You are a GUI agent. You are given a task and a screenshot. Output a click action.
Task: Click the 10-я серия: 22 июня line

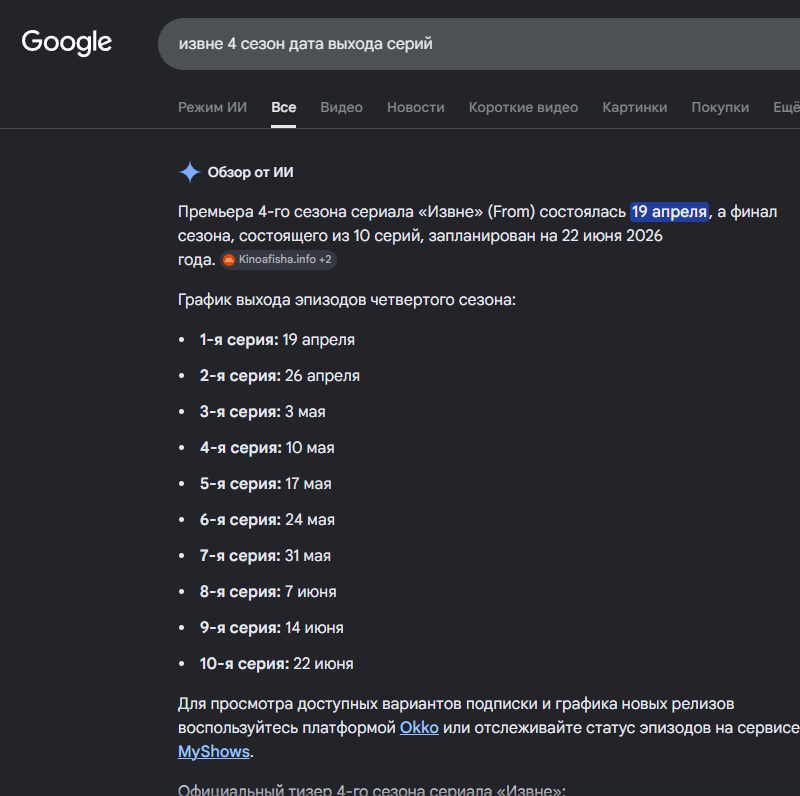coord(277,664)
